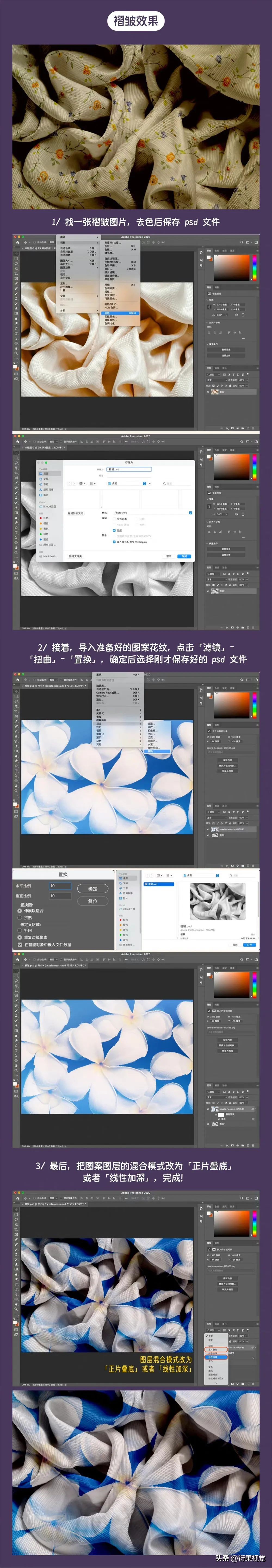Select the 折回 radio option

pos(25,931)
